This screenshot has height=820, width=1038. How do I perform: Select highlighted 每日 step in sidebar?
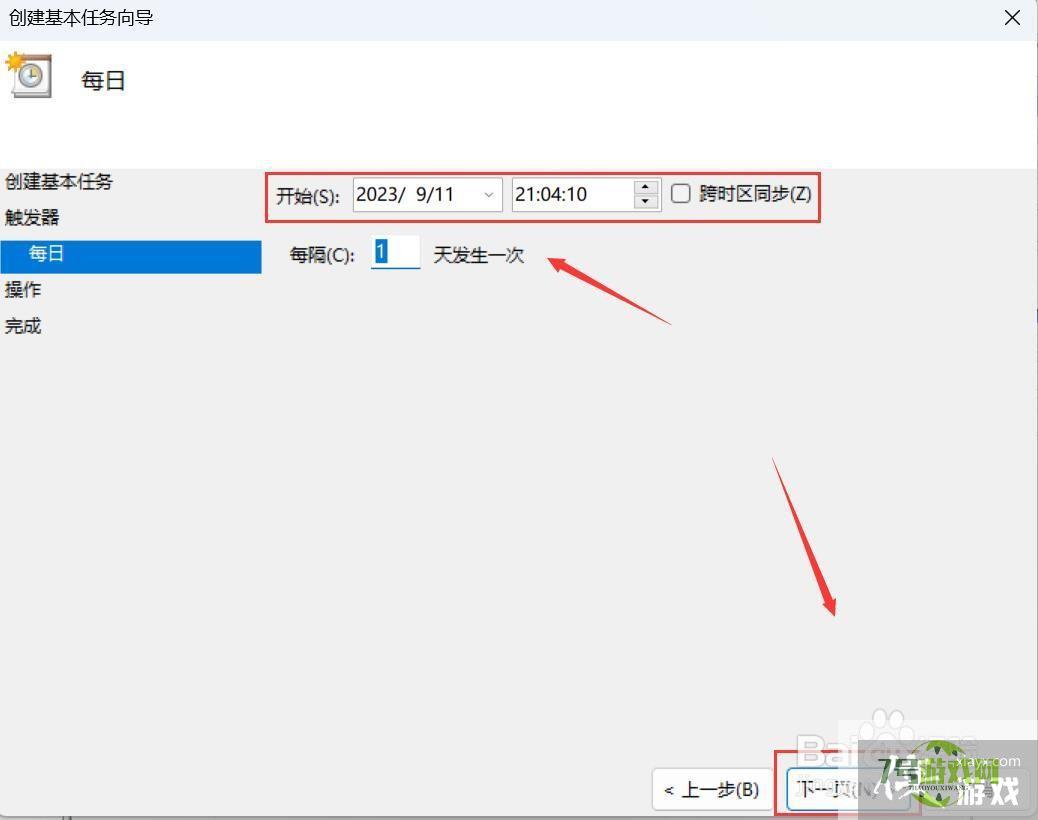click(x=131, y=256)
